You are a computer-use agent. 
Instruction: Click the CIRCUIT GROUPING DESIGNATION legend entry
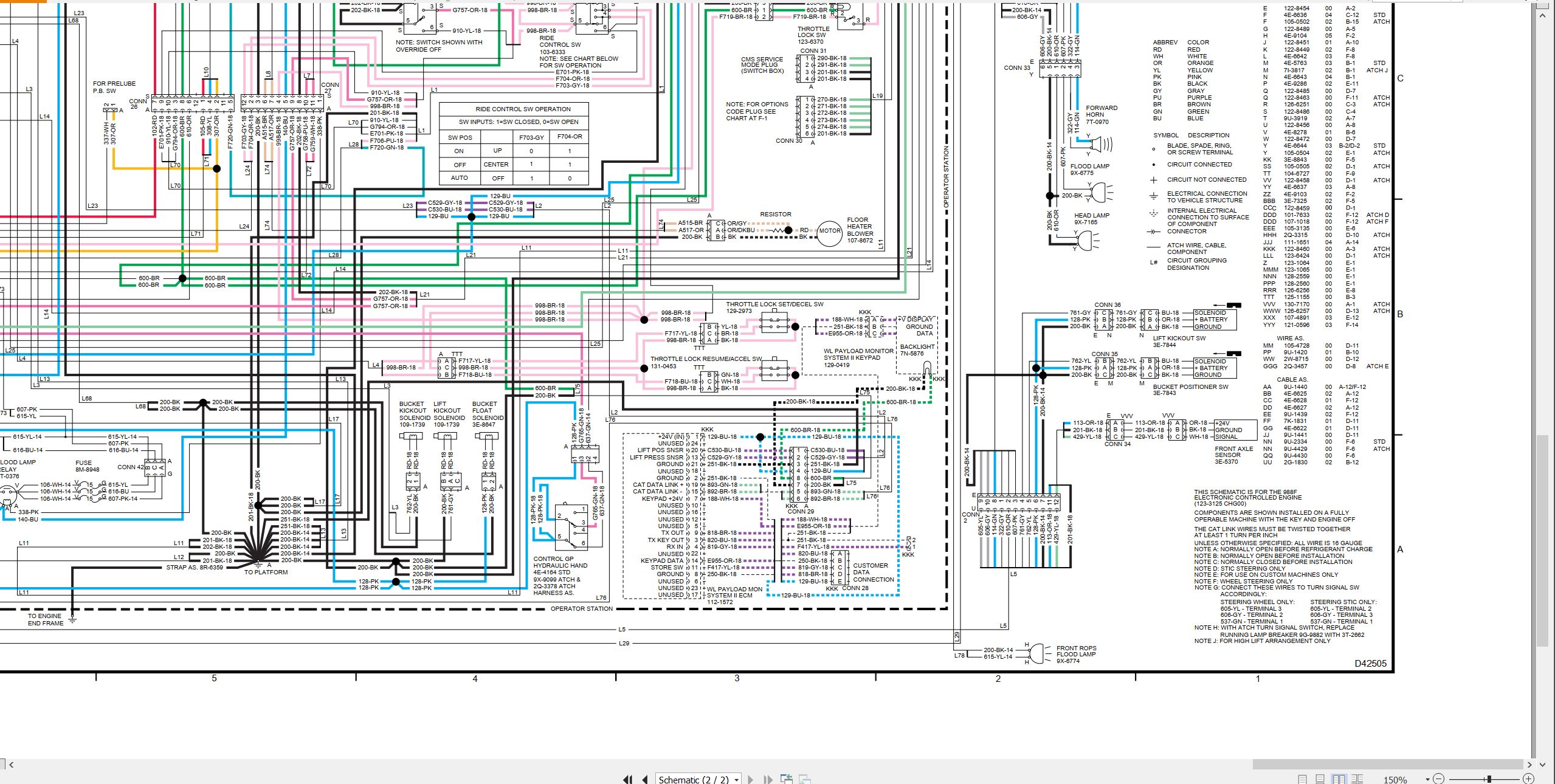1196,264
